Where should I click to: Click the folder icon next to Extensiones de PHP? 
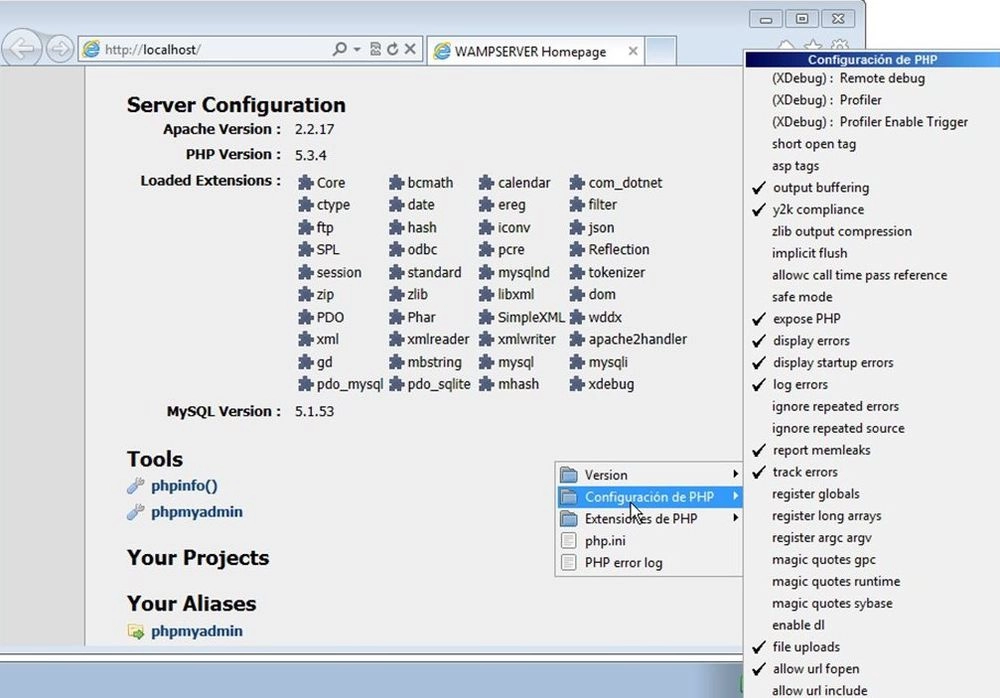(568, 519)
